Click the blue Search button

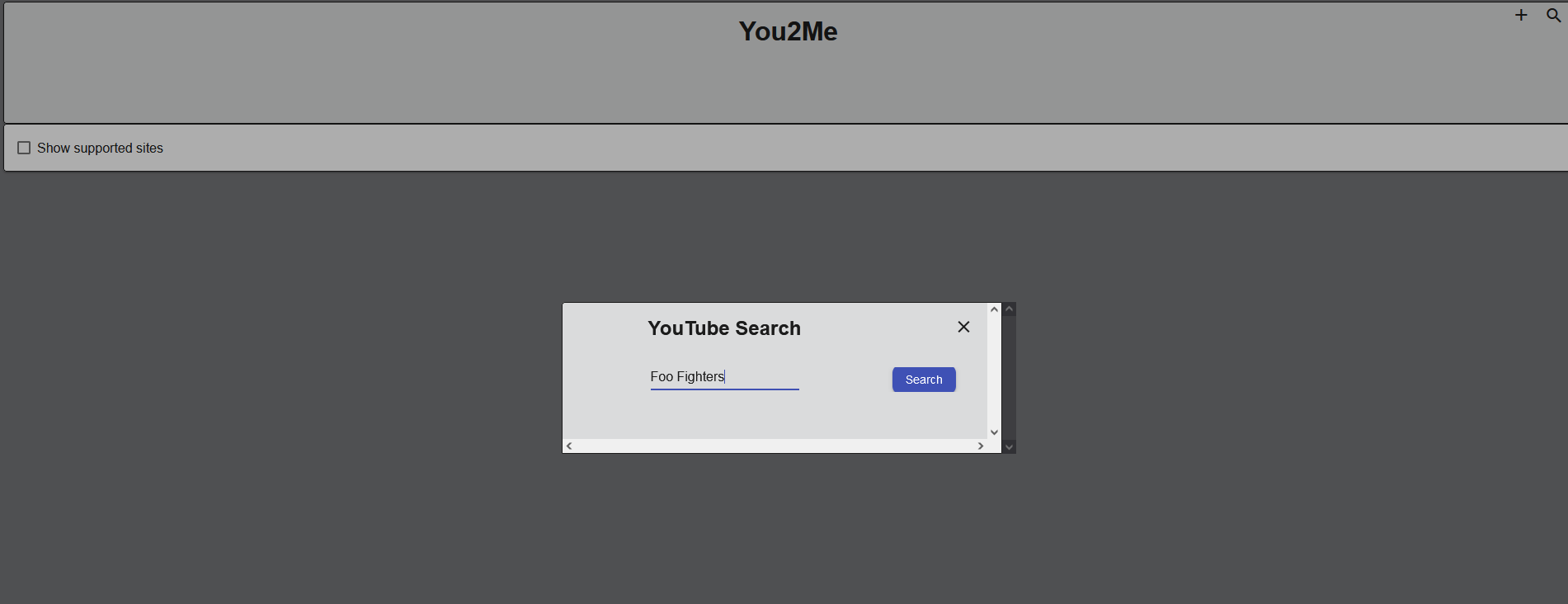coord(924,380)
